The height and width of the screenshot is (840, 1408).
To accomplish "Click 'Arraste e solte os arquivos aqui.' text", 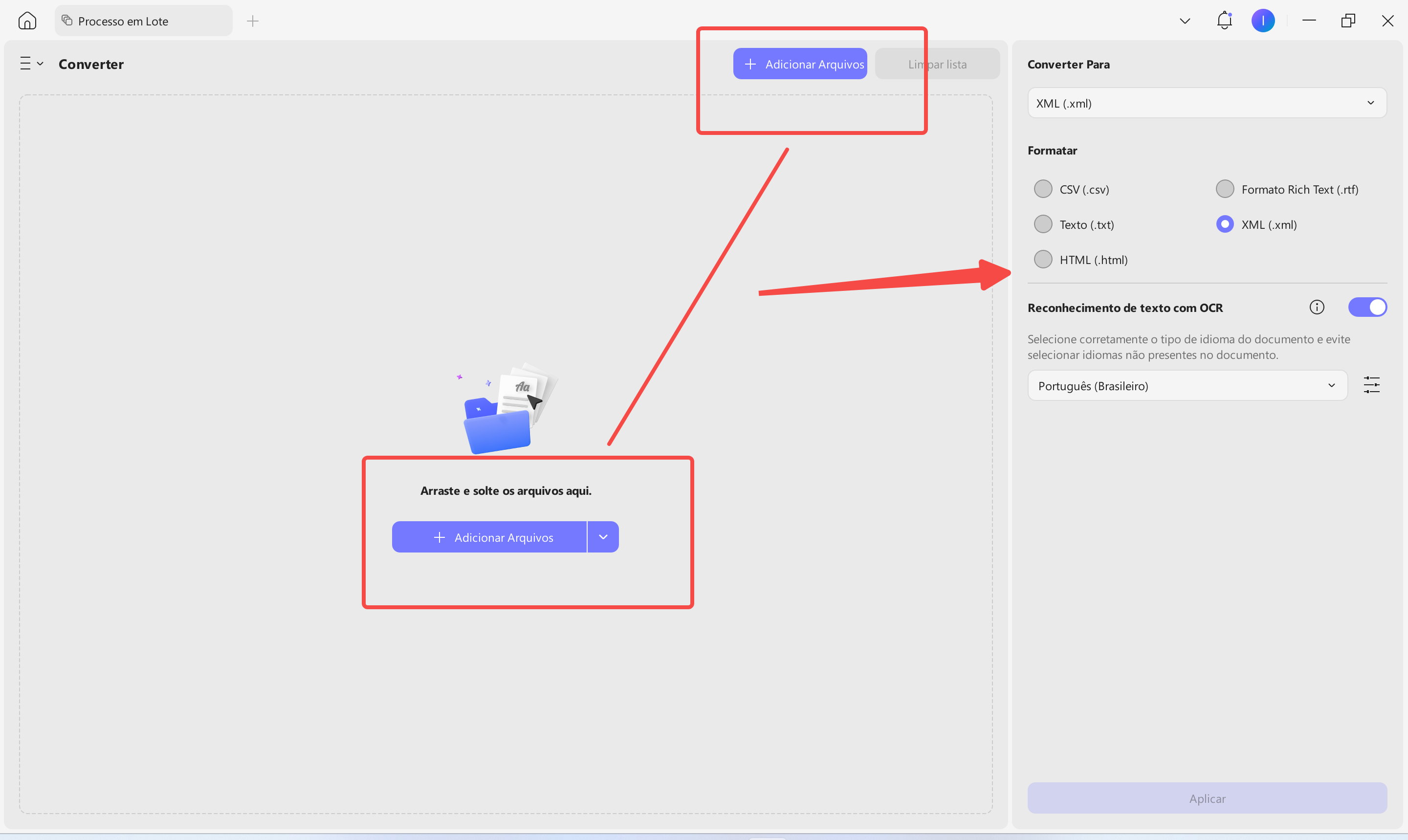I will coord(506,491).
